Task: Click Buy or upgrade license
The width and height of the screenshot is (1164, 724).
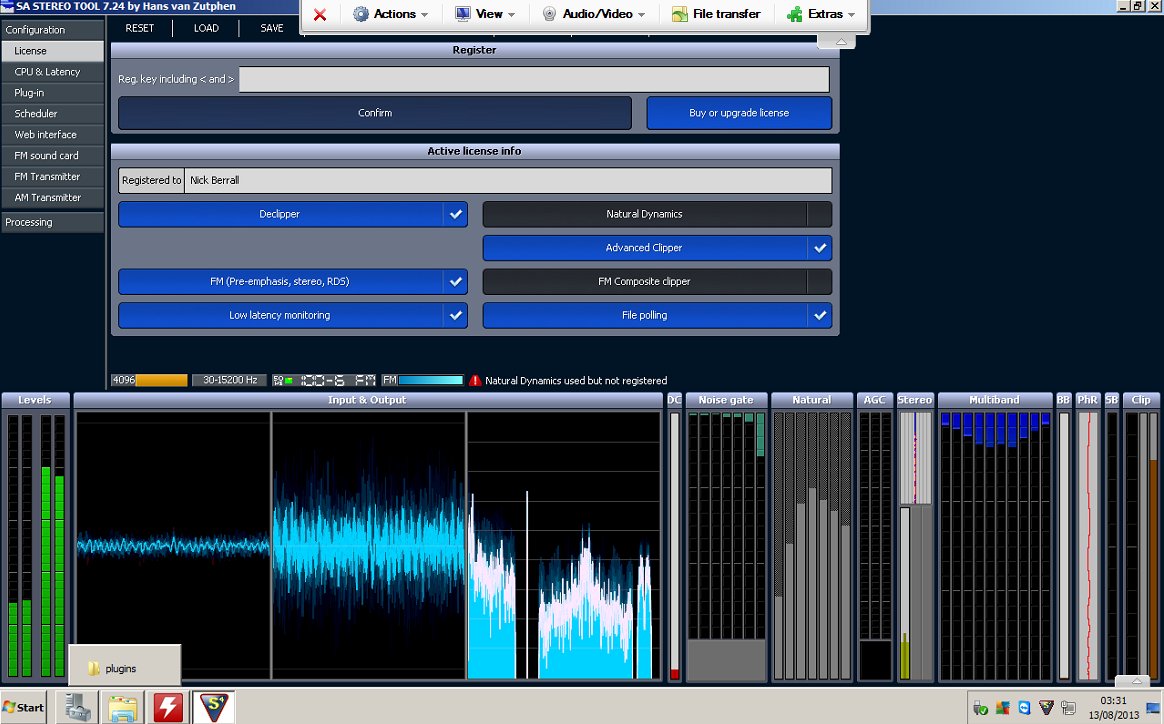Action: click(x=739, y=113)
